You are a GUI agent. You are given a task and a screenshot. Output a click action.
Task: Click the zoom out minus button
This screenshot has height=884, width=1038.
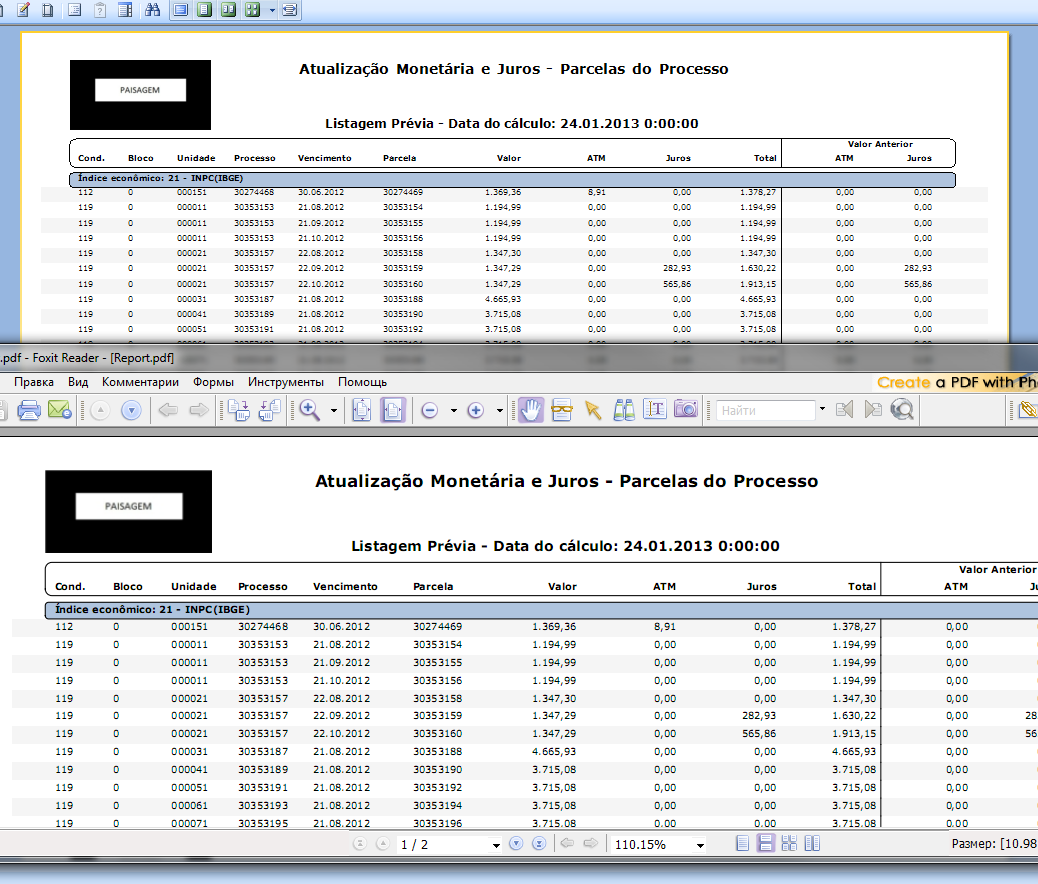coord(430,411)
